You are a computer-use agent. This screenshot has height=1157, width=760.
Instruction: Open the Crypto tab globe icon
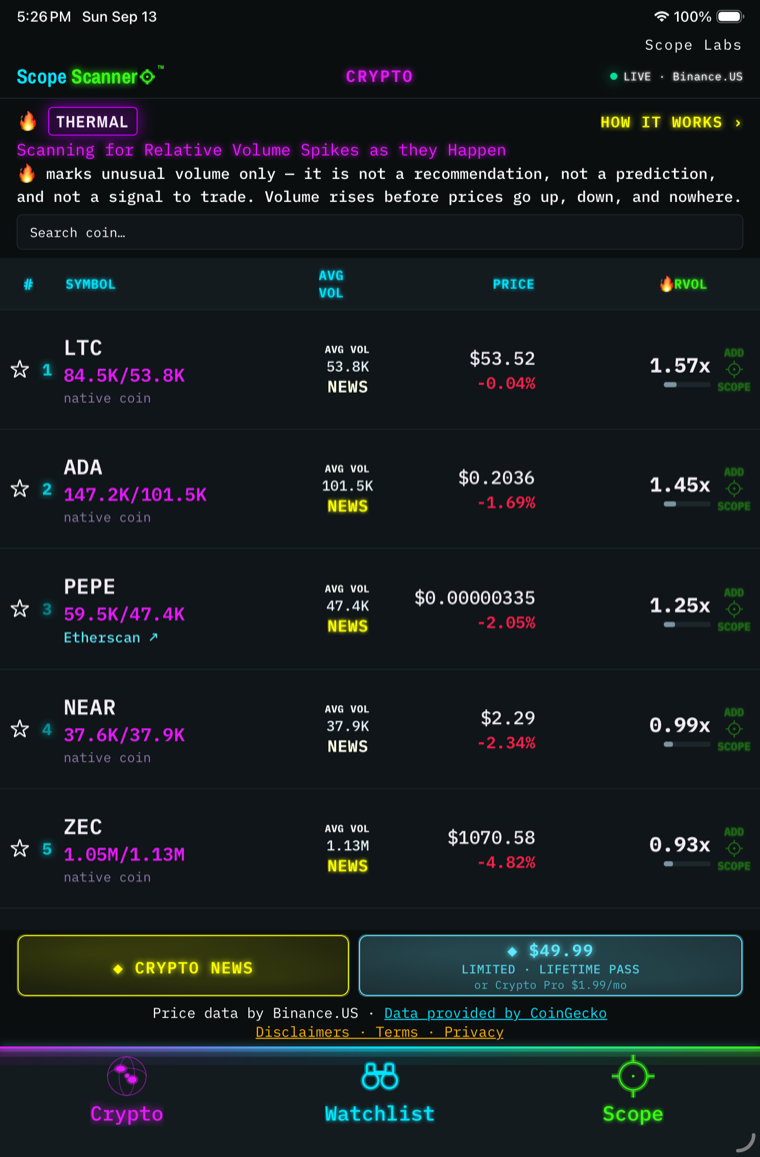[127, 1076]
